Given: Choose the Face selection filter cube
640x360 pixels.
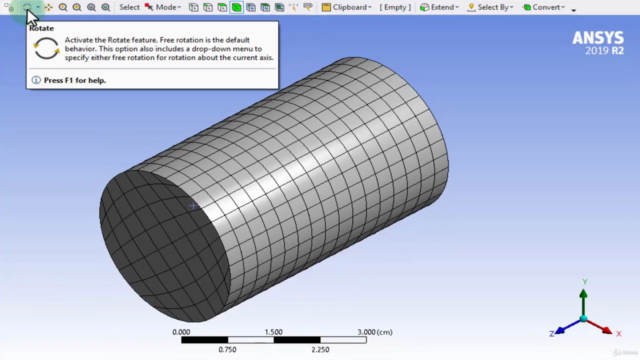Looking at the screenshot, I should (222, 7).
